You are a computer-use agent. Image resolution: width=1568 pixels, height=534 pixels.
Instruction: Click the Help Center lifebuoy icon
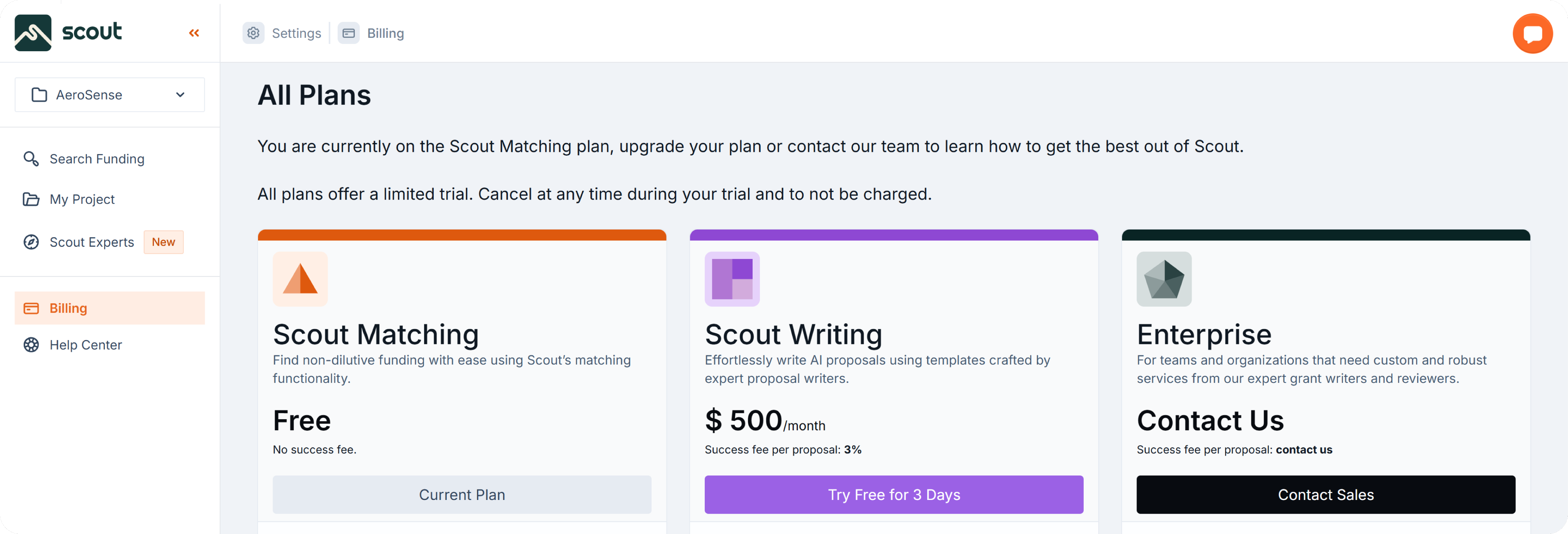31,345
